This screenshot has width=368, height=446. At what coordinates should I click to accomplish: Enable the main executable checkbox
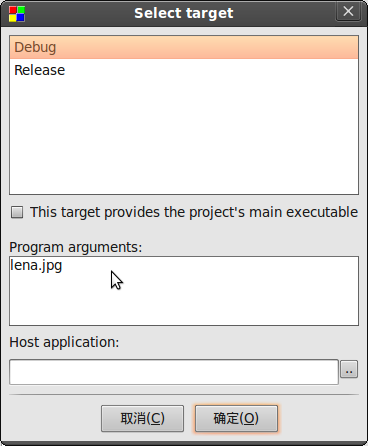pyautogui.click(x=17, y=212)
